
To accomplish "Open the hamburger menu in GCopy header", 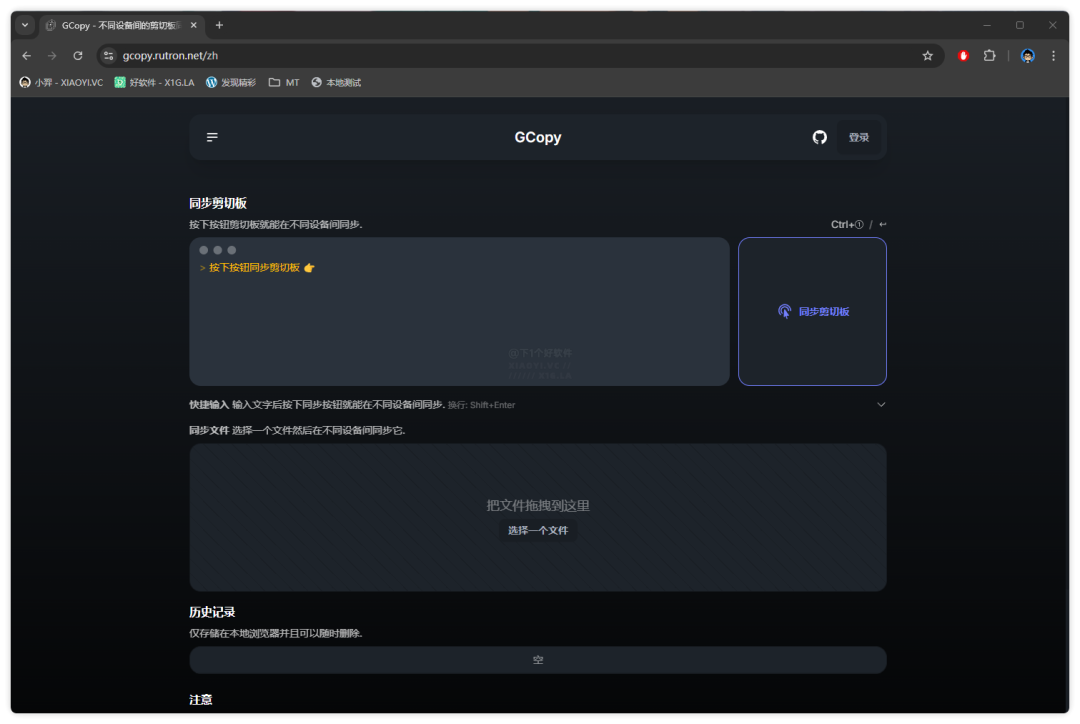I will pos(212,137).
